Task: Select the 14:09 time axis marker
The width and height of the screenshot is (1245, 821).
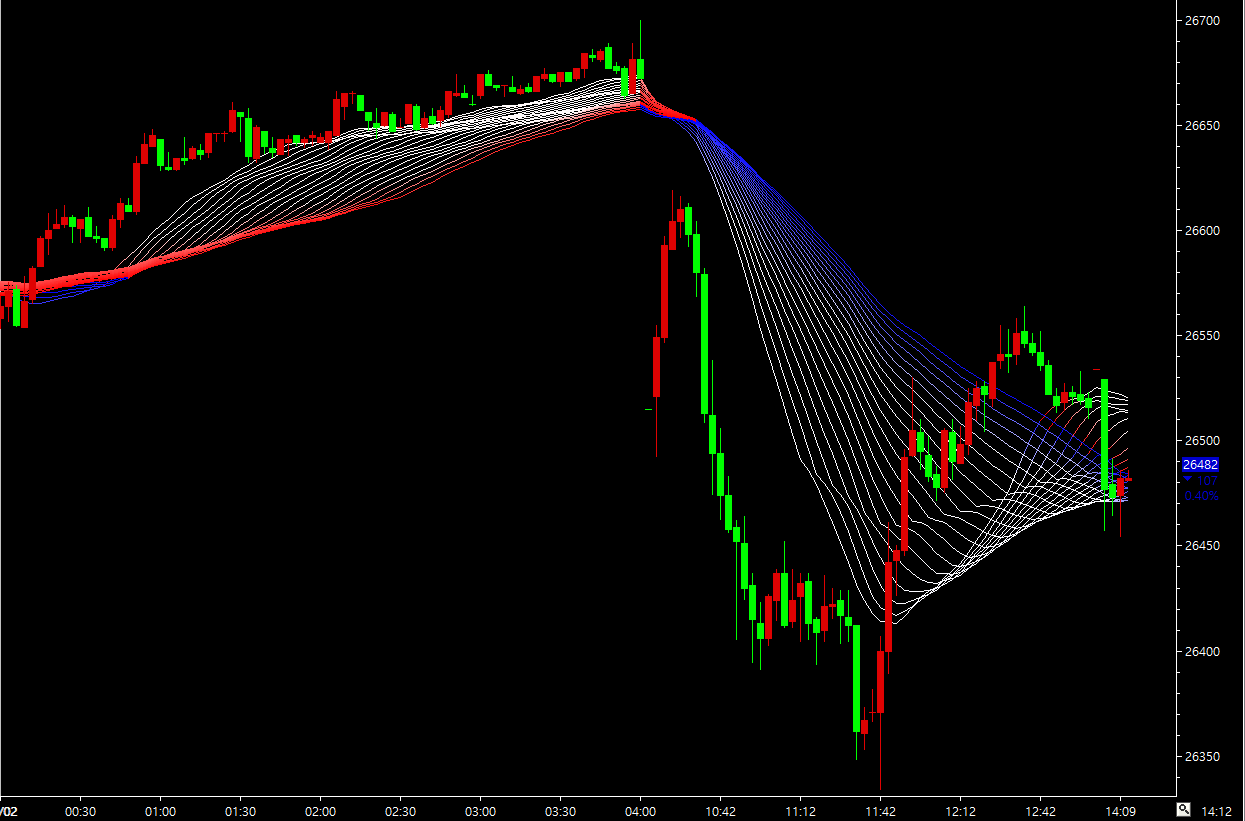Action: (1119, 810)
